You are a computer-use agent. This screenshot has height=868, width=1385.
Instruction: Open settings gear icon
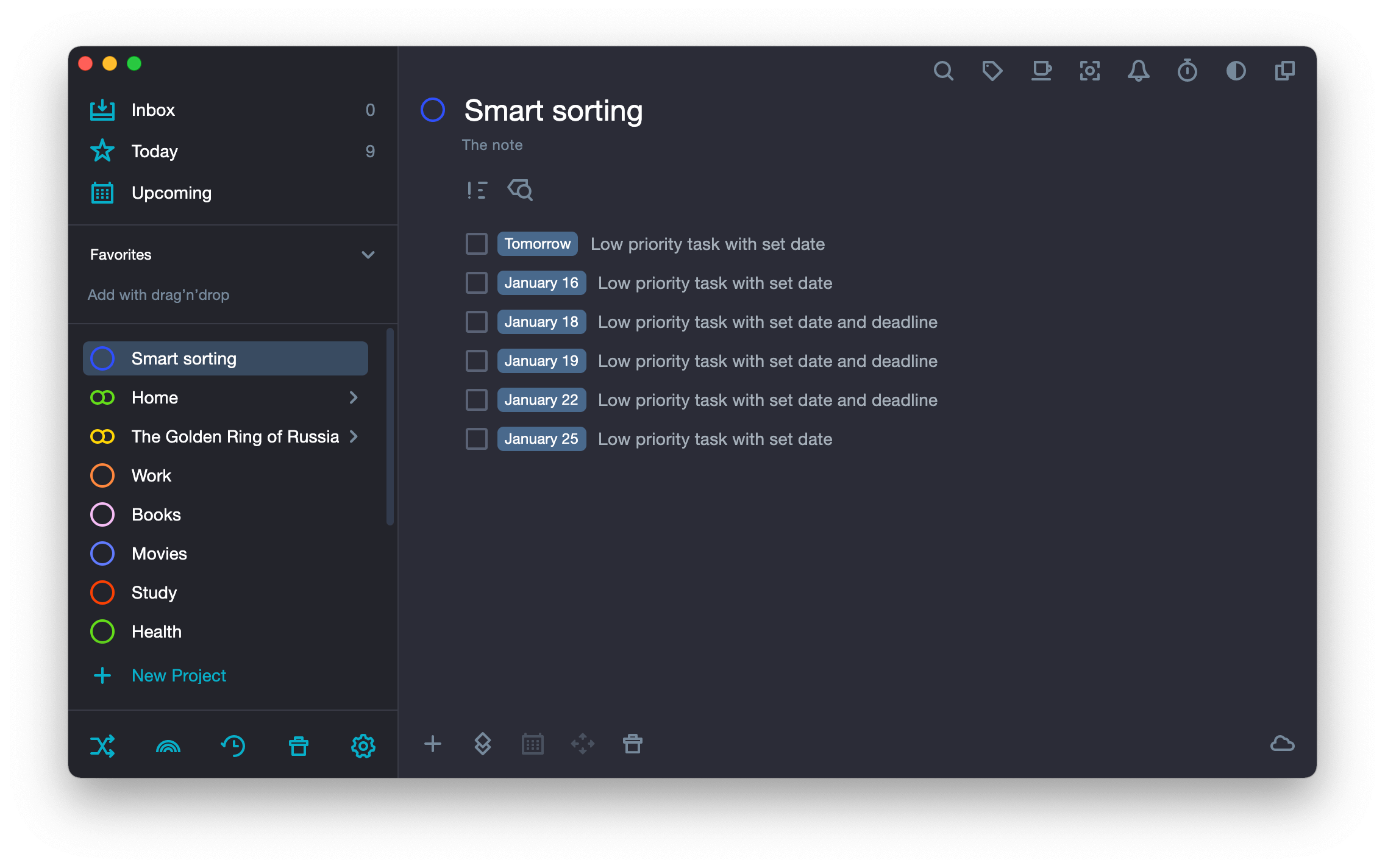(363, 745)
